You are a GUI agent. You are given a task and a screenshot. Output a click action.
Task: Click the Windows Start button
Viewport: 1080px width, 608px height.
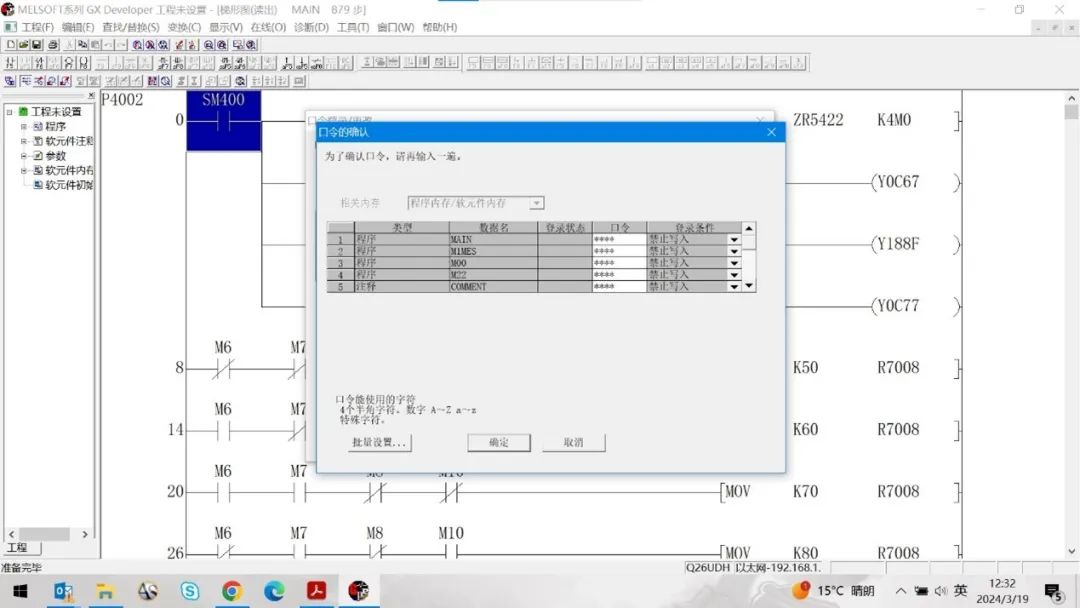(21, 591)
